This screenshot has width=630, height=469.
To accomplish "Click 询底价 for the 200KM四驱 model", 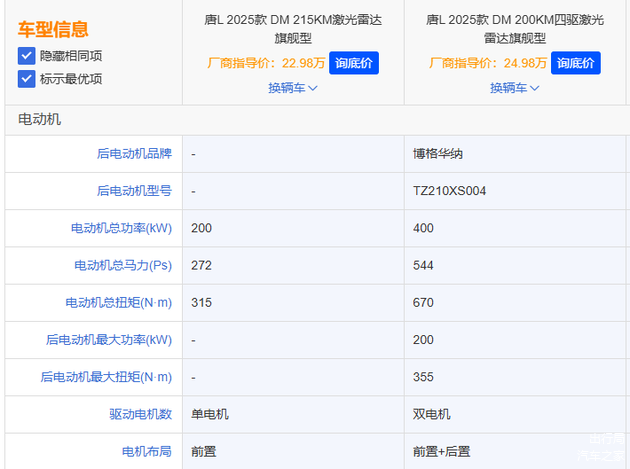I will pyautogui.click(x=575, y=63).
